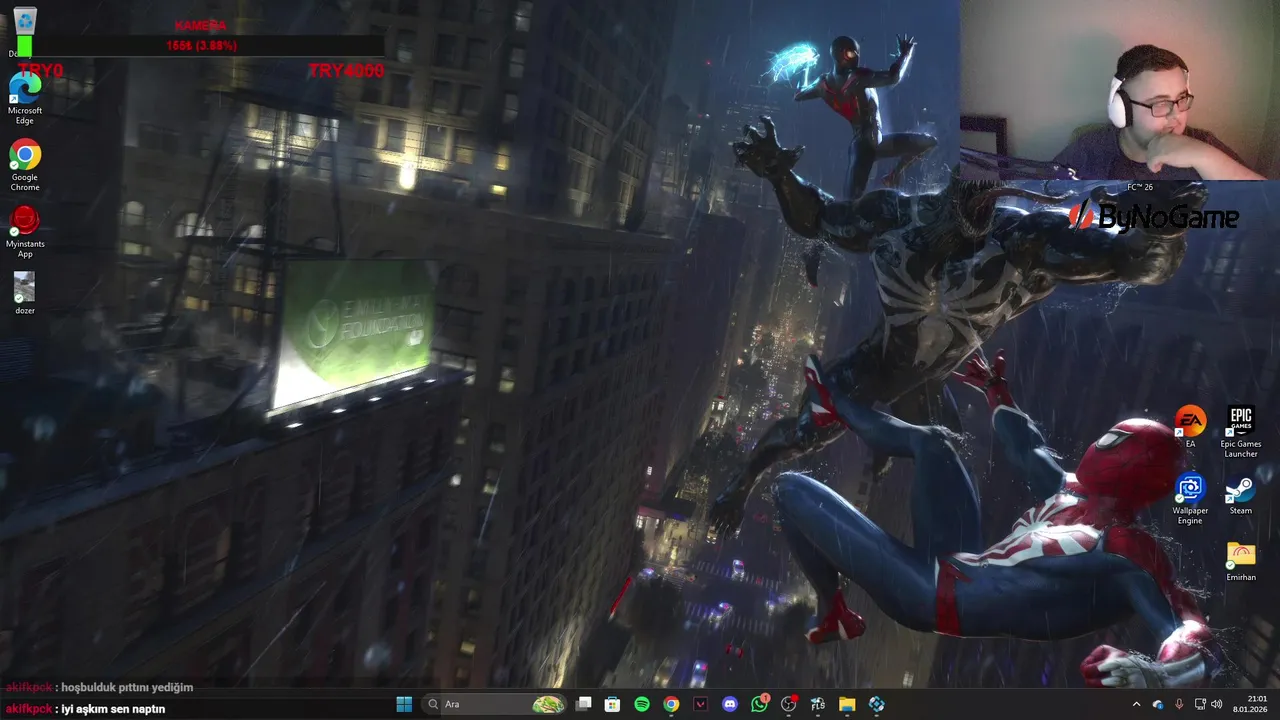1280x720 pixels.
Task: Launch Valorant from the taskbar
Action: click(701, 704)
